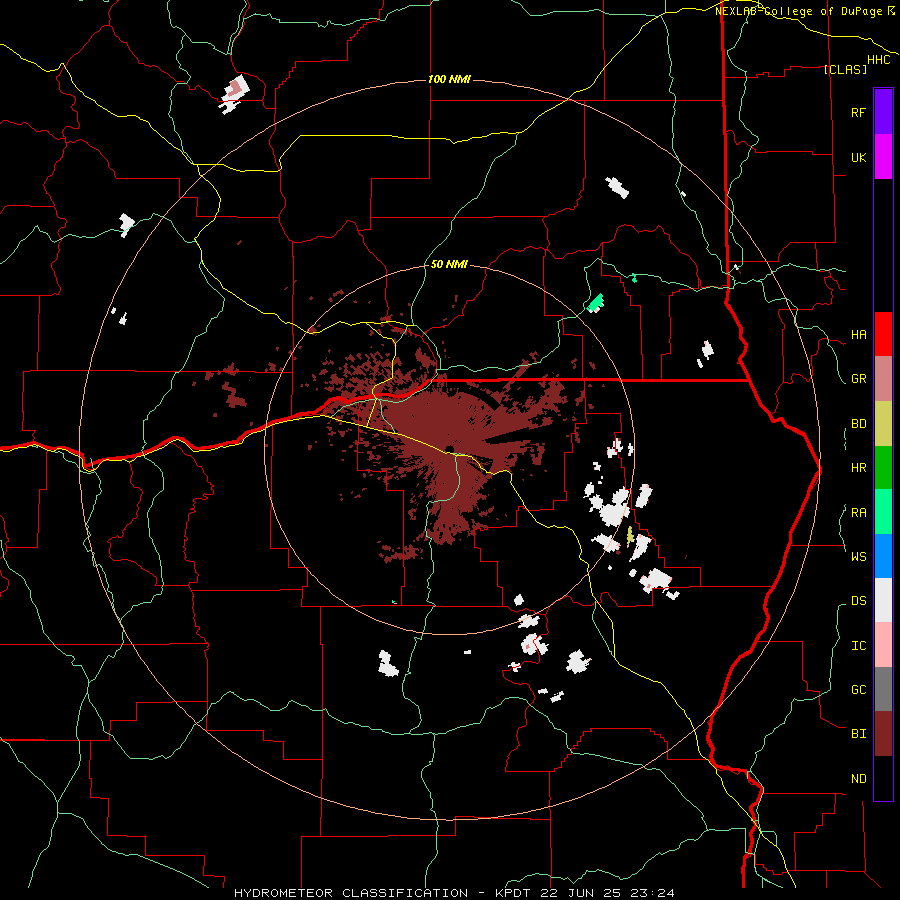Click the RA legend label

coord(858,513)
